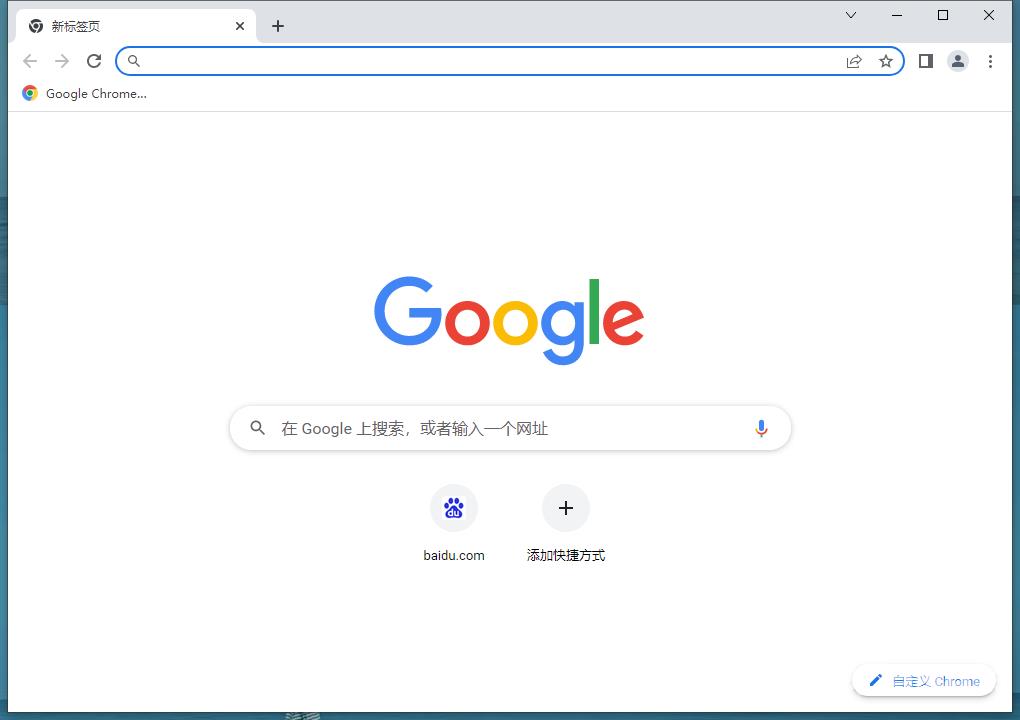Click the search magnifier in address bar
The width and height of the screenshot is (1020, 720).
134,61
